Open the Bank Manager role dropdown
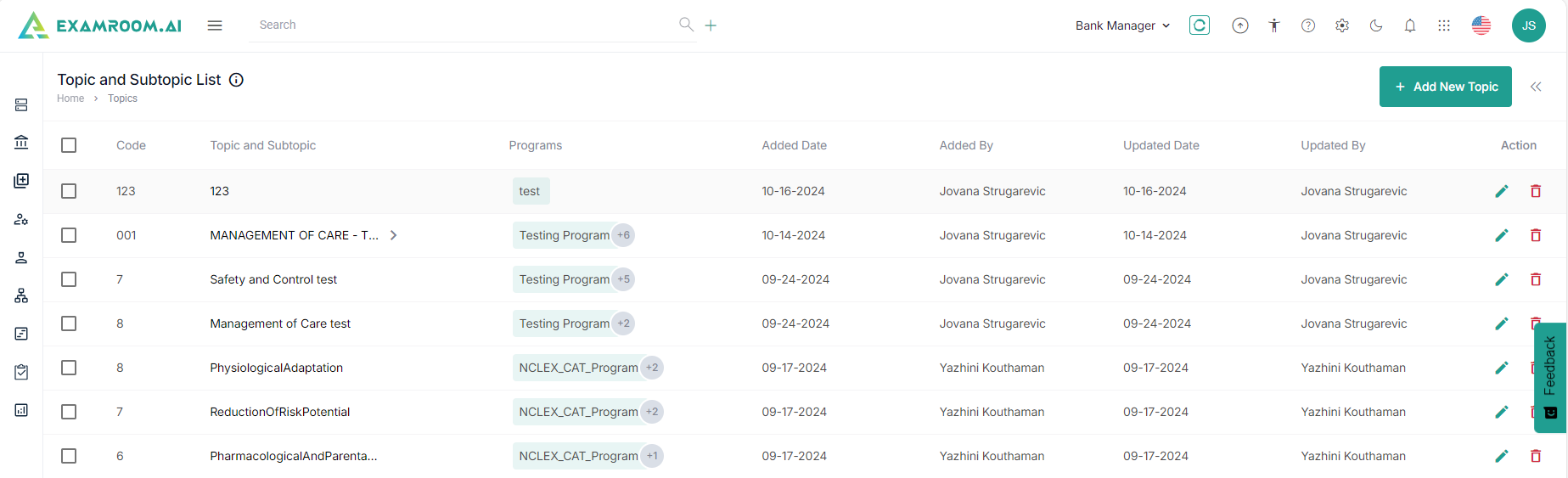The width and height of the screenshot is (1568, 478). pos(1122,25)
